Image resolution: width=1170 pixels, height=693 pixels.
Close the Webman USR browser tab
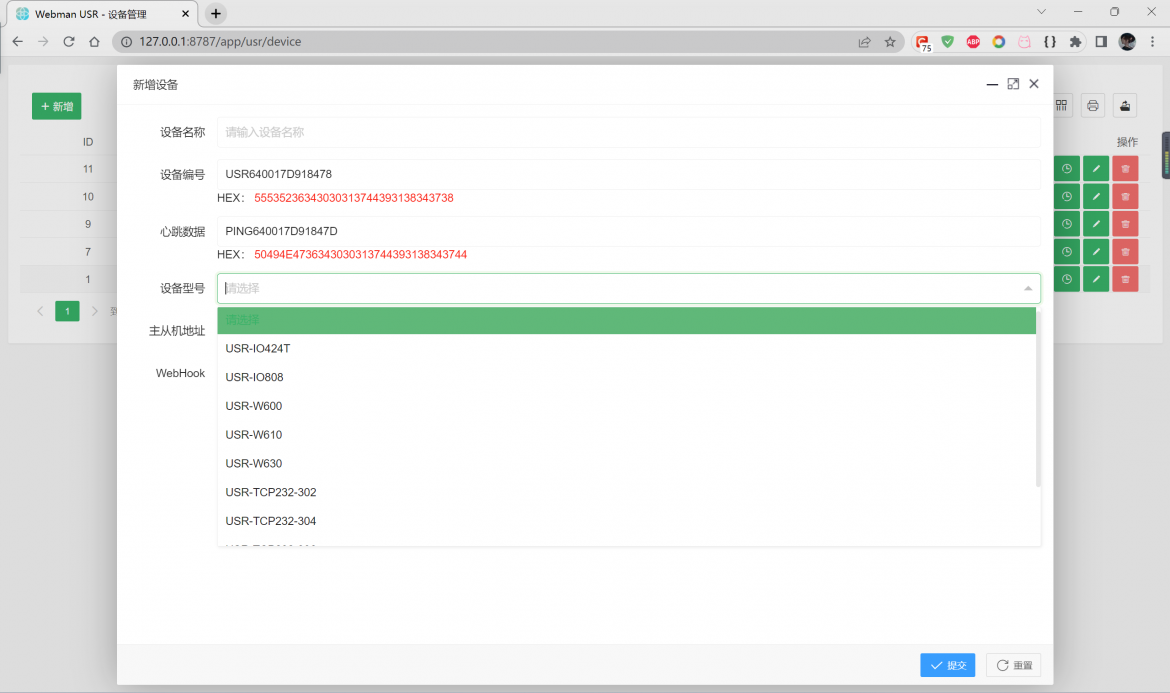tap(185, 13)
